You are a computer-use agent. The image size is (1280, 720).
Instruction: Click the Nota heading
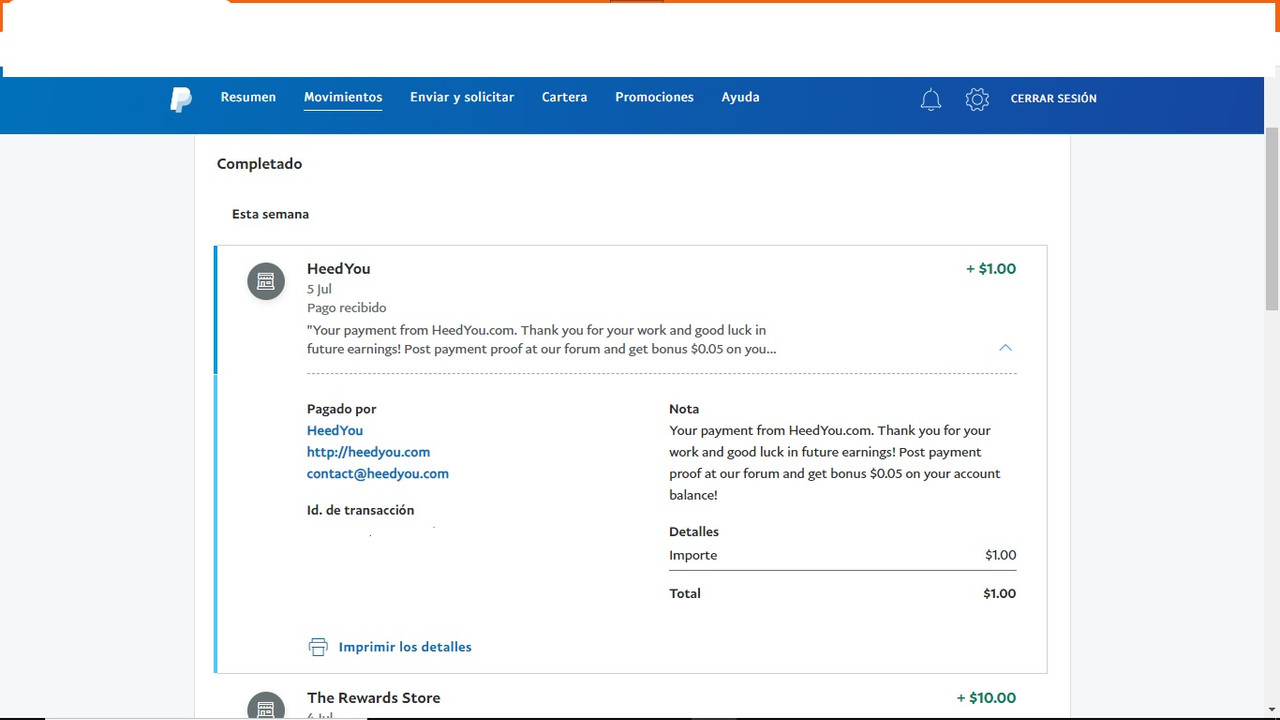pyautogui.click(x=684, y=409)
